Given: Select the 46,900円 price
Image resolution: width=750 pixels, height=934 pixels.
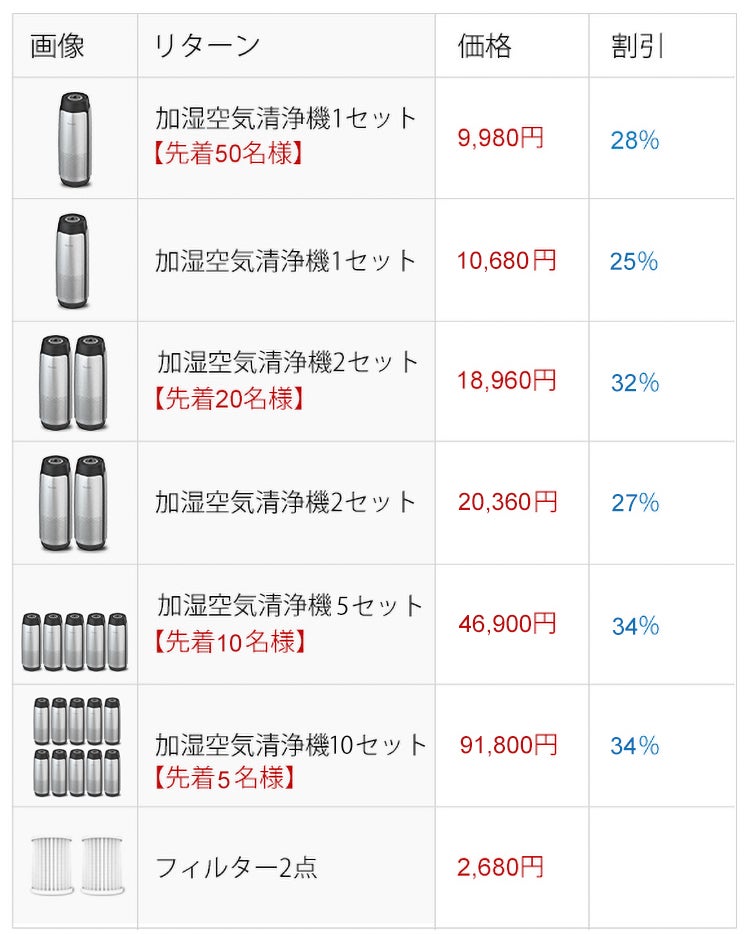Looking at the screenshot, I should pyautogui.click(x=507, y=624).
